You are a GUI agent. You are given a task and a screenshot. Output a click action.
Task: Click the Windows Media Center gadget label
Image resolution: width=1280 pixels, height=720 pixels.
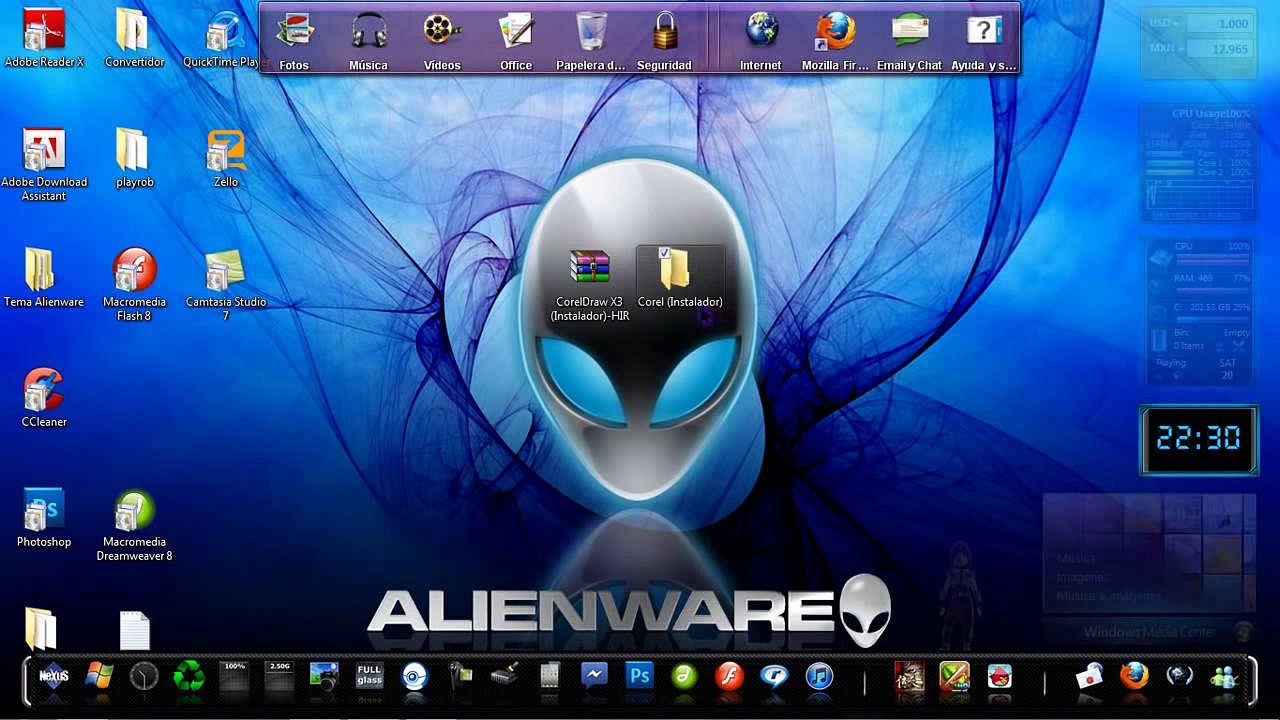pyautogui.click(x=1150, y=632)
